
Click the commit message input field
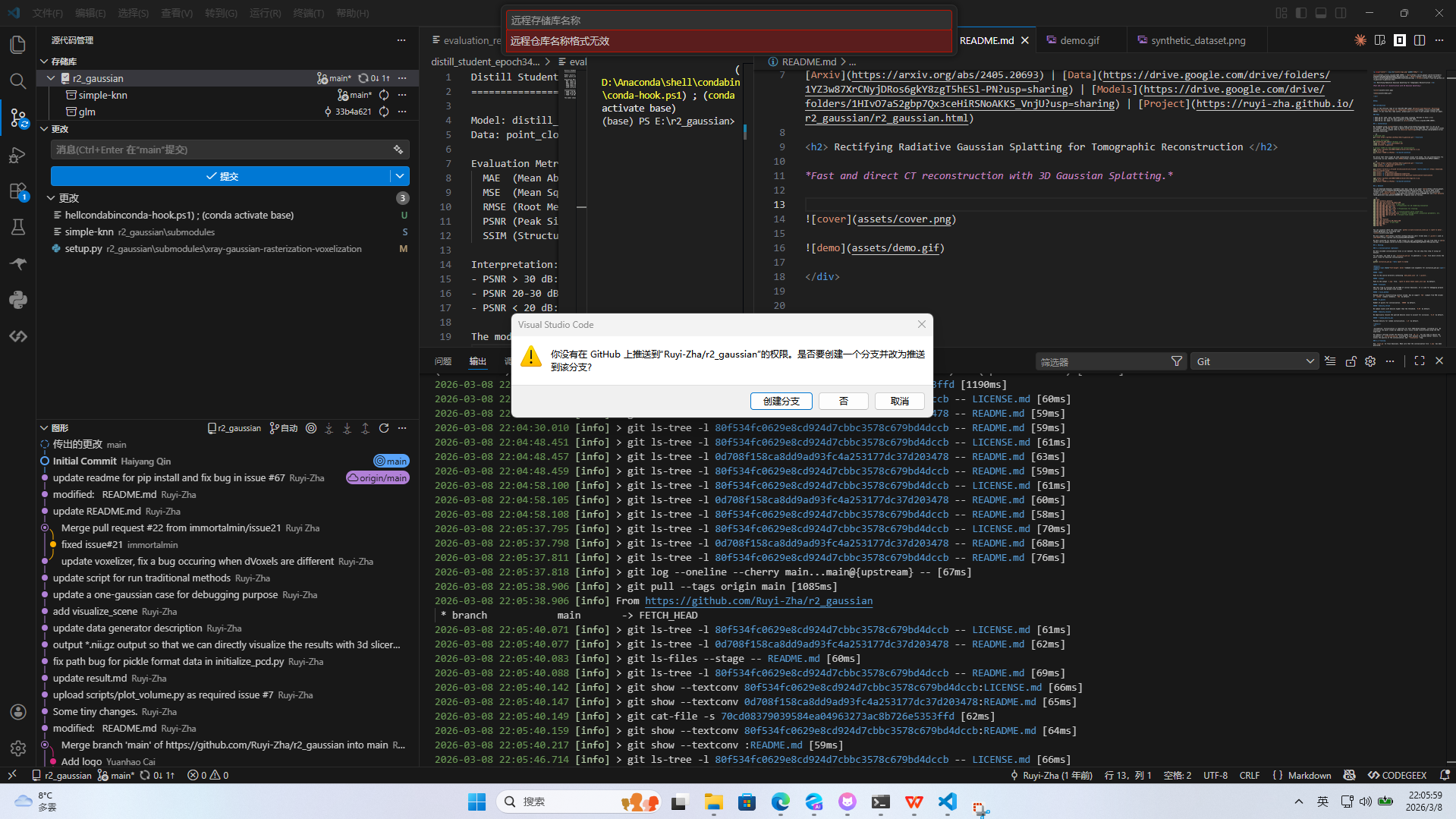(x=220, y=150)
